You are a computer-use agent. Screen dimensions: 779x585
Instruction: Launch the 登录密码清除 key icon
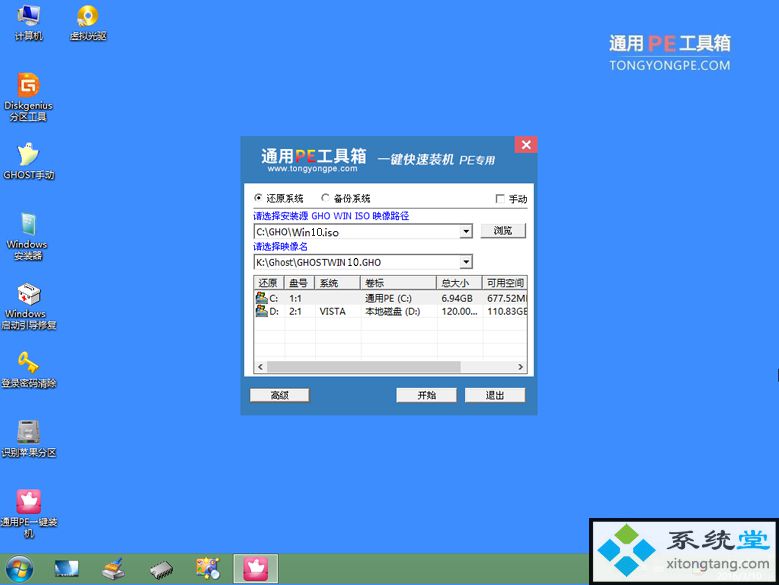[28, 370]
